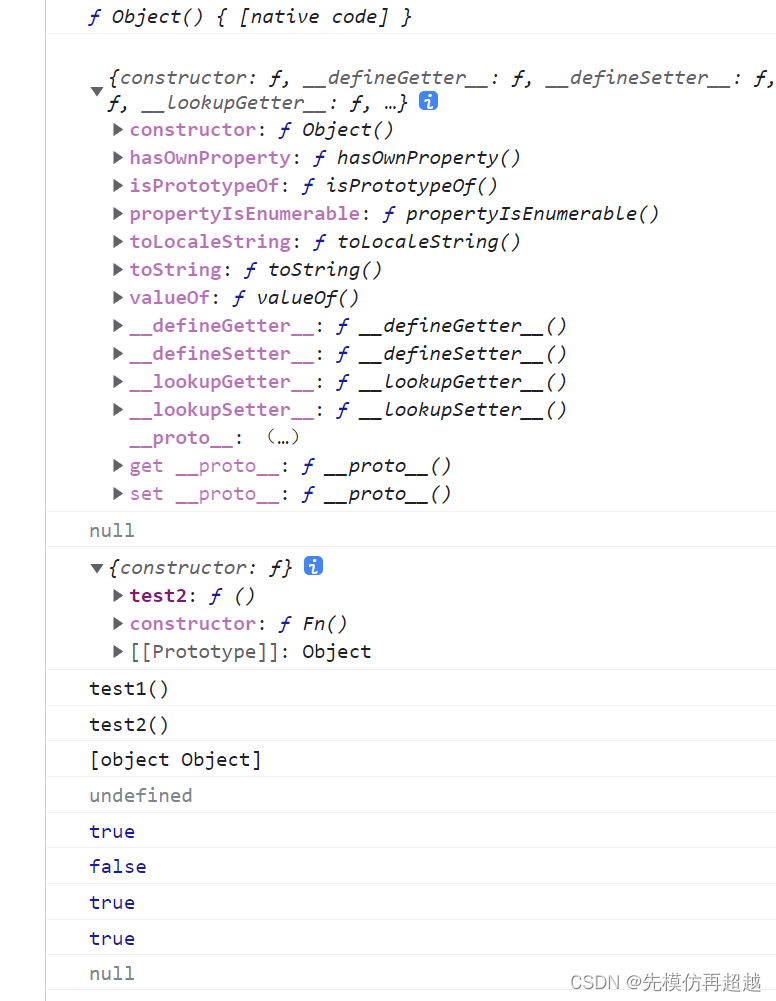
Task: Select the test2() log line
Action: pyautogui.click(x=129, y=725)
